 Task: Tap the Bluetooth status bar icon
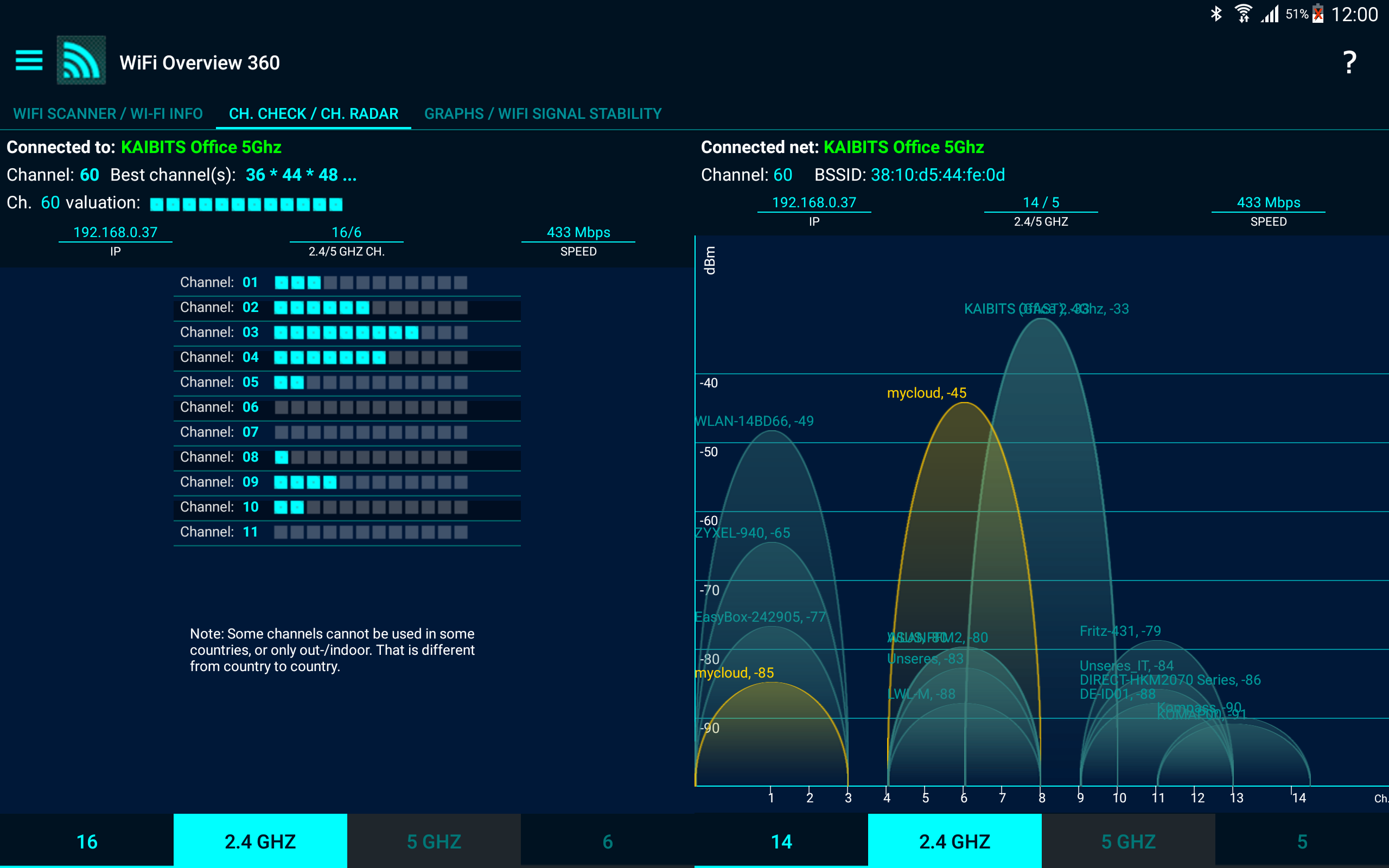[x=1216, y=14]
